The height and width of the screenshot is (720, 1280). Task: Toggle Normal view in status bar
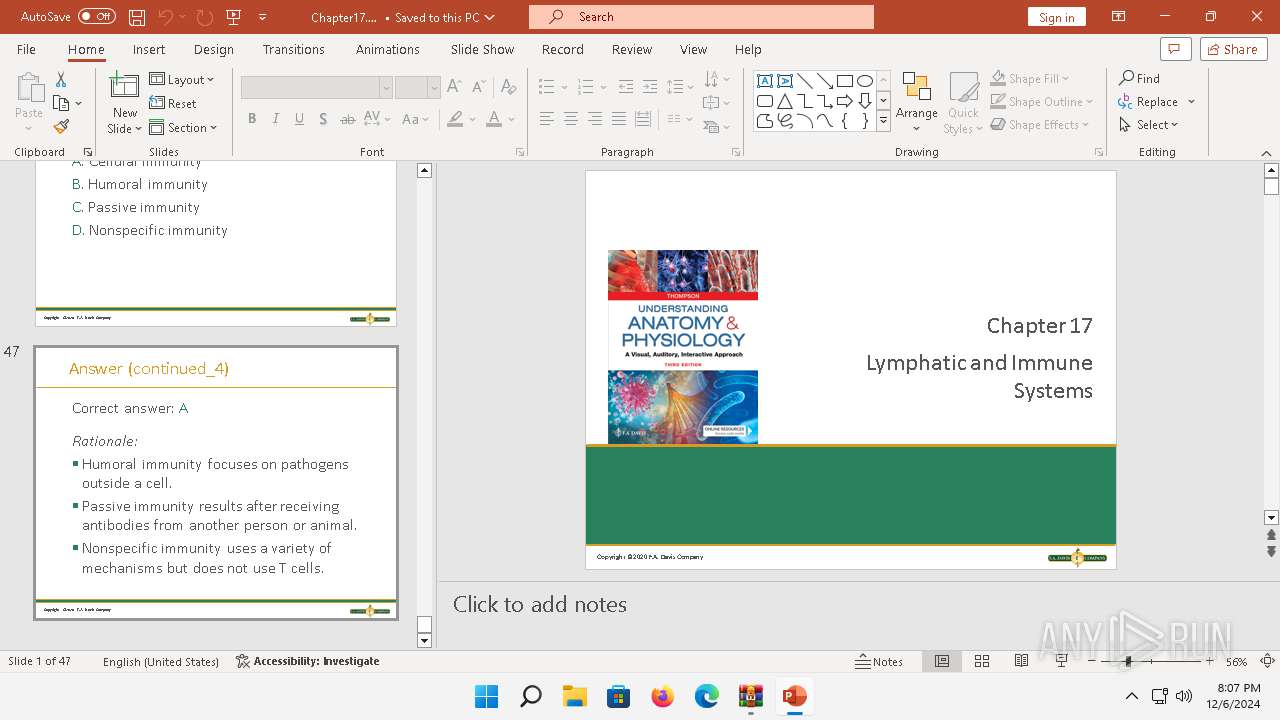tap(942, 661)
